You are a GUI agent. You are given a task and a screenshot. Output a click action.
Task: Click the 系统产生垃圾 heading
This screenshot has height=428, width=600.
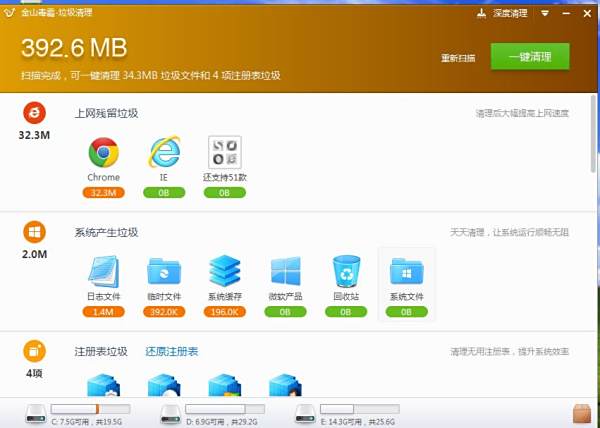106,232
